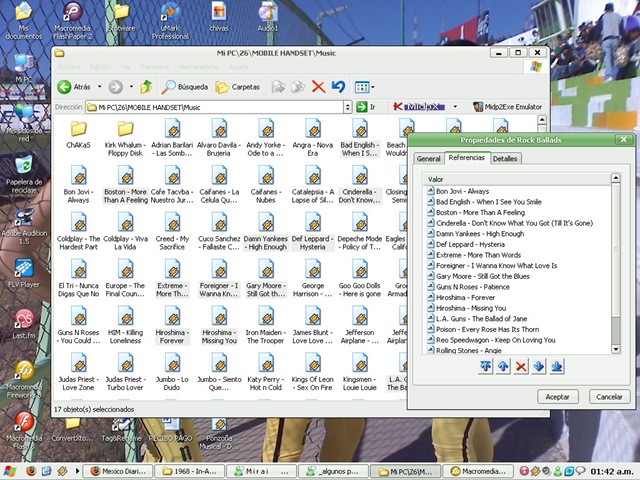Viewport: 640px width, 480px height.
Task: Select 'Extreme - More Than Words' in list
Action: click(x=474, y=255)
